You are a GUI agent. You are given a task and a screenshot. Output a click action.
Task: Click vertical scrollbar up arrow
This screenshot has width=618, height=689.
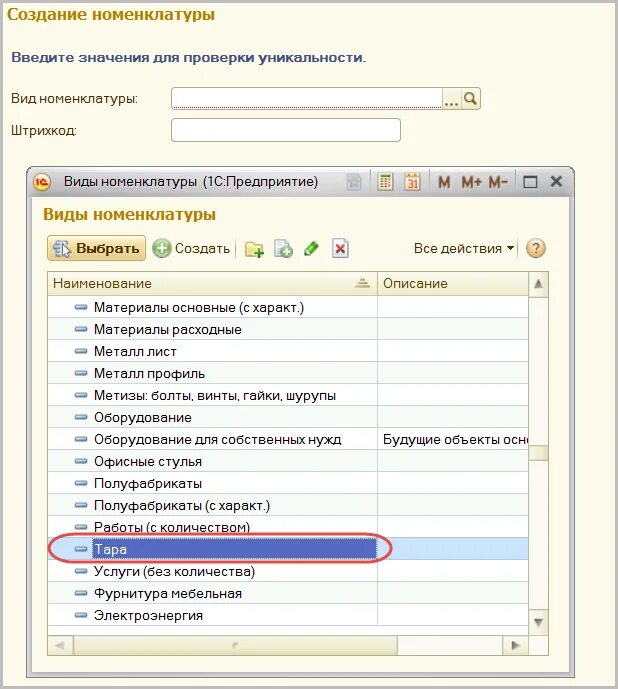click(538, 284)
